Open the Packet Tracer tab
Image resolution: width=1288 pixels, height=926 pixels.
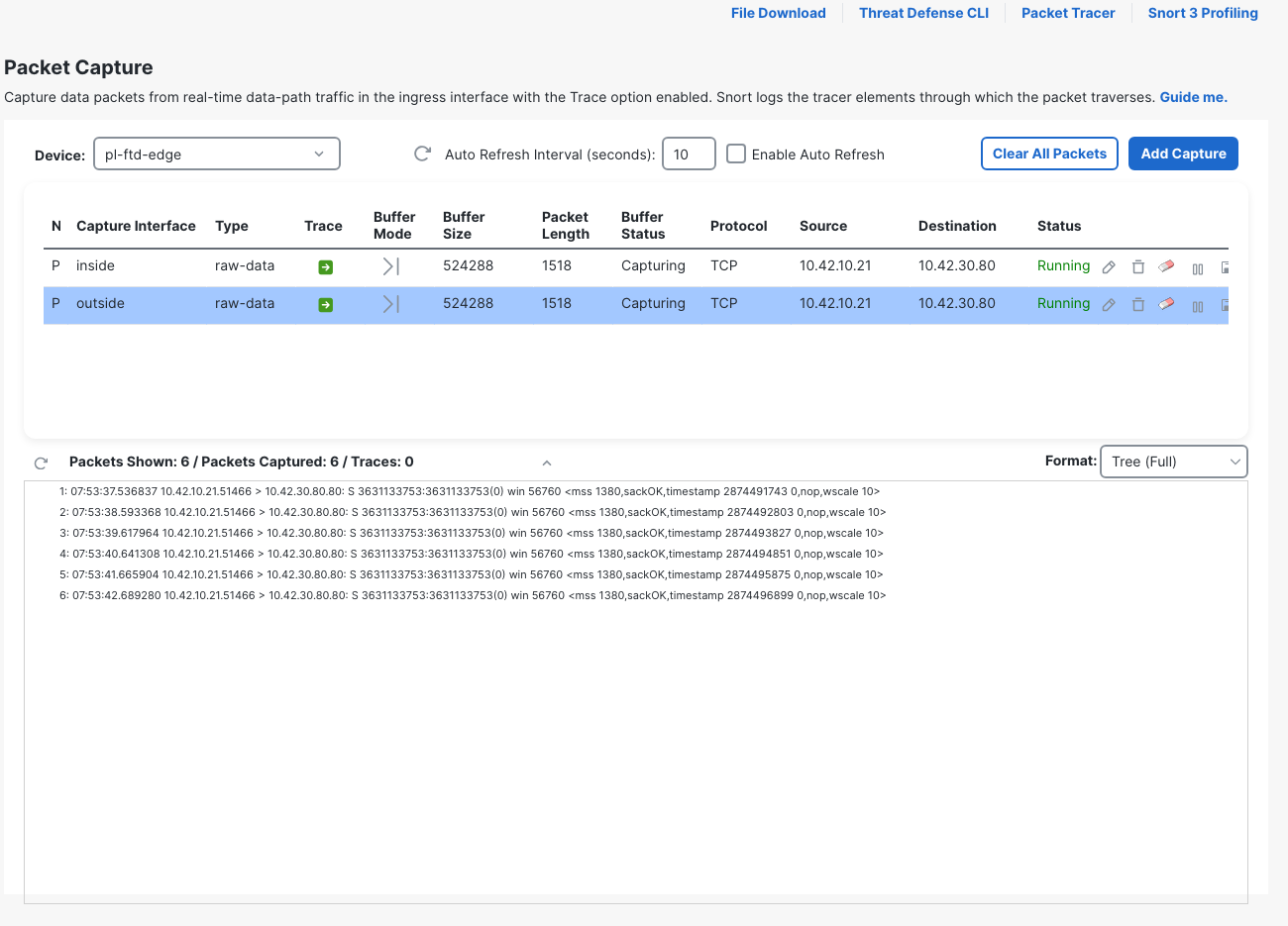tap(1068, 13)
